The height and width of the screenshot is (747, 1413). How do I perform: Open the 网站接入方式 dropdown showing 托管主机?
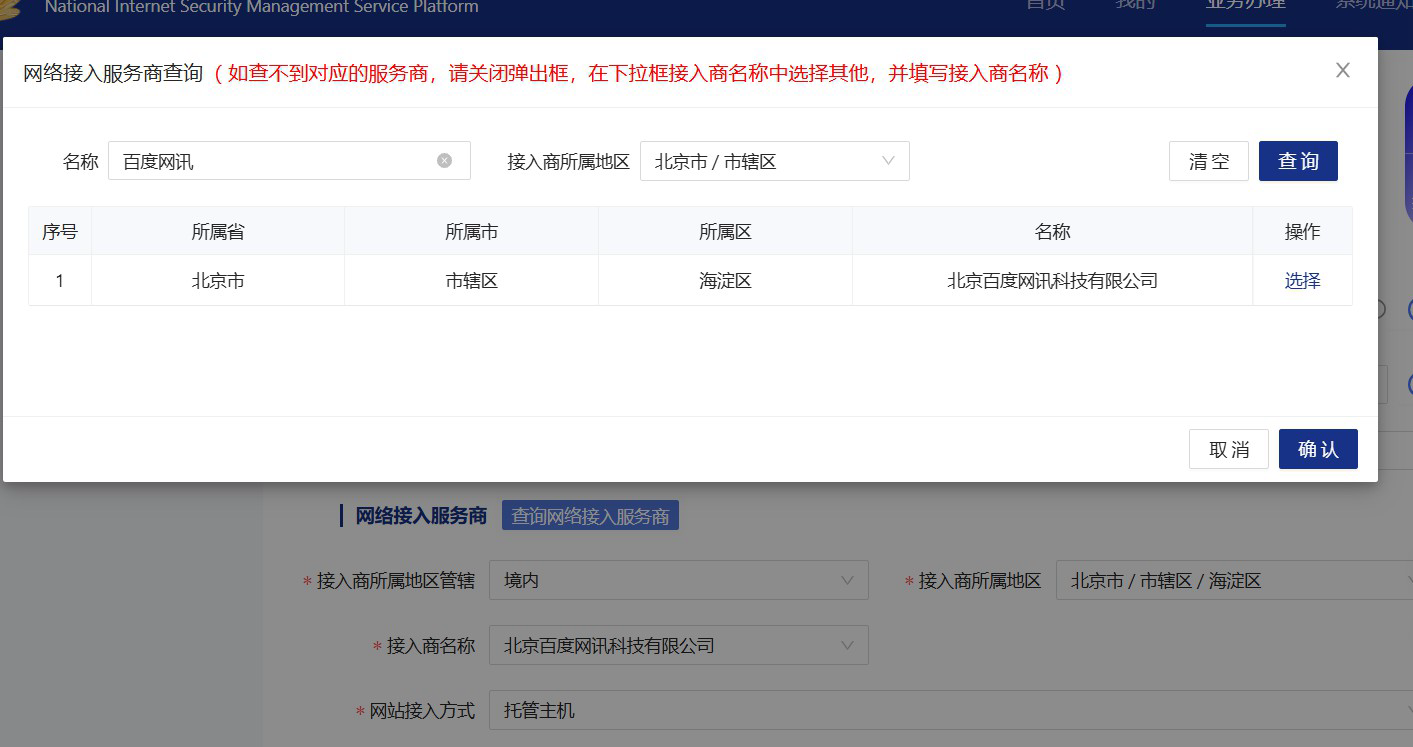pos(950,710)
